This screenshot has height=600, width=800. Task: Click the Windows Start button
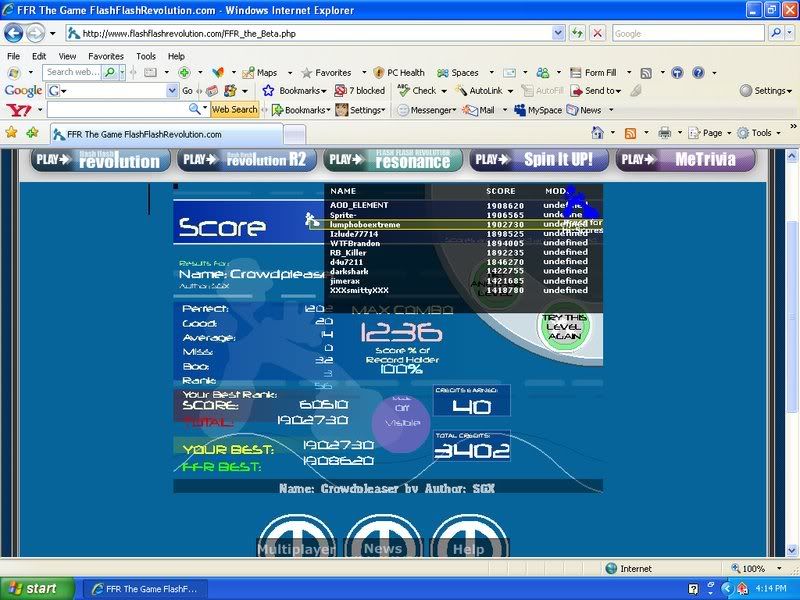[x=36, y=588]
